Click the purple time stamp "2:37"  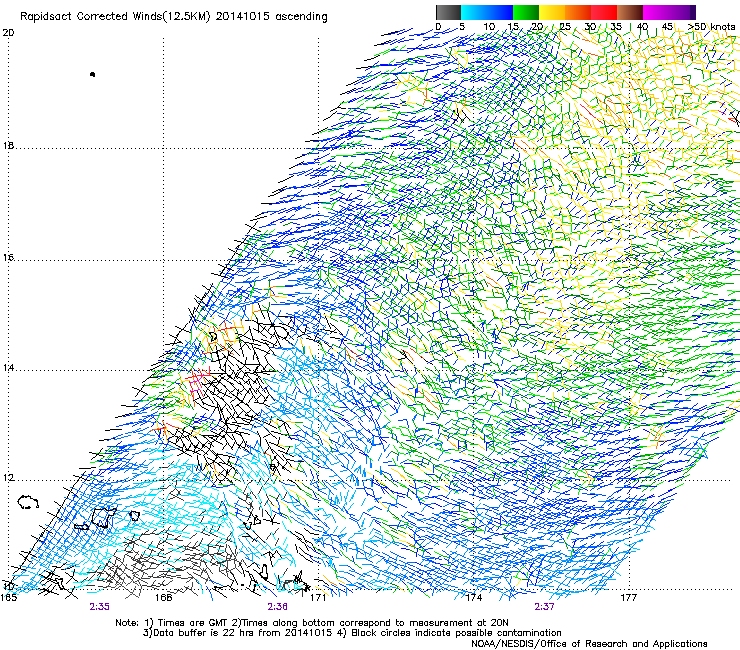coord(544,607)
